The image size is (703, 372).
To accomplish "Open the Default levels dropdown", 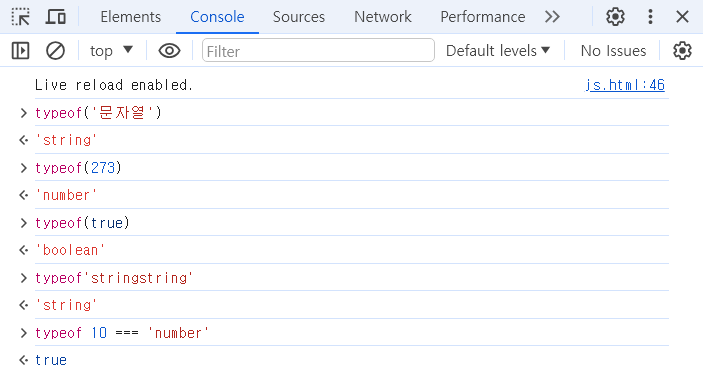I will click(x=498, y=51).
